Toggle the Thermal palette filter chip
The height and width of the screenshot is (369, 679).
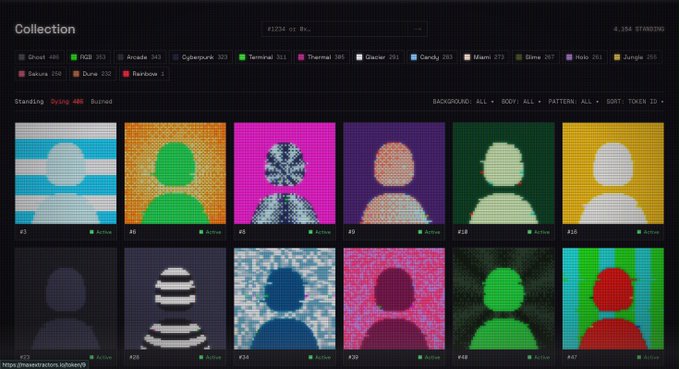tap(321, 57)
